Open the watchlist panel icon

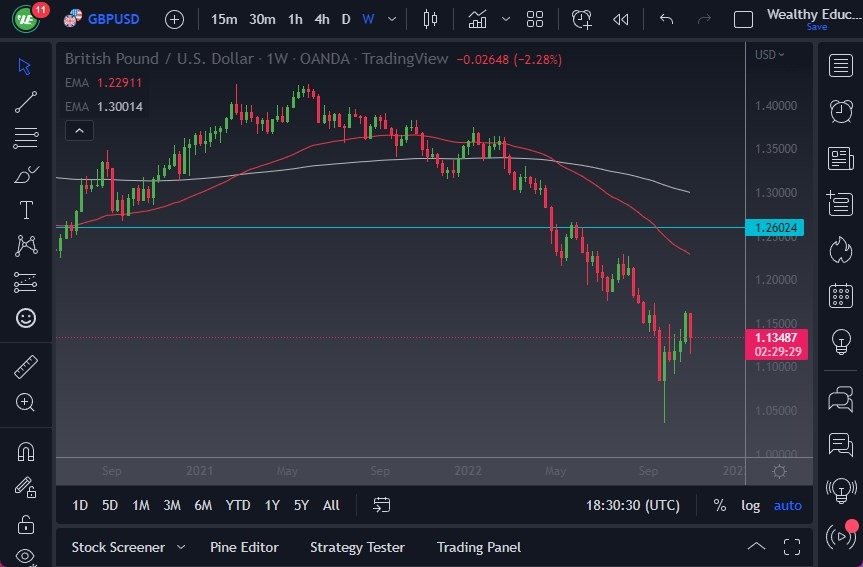[841, 66]
